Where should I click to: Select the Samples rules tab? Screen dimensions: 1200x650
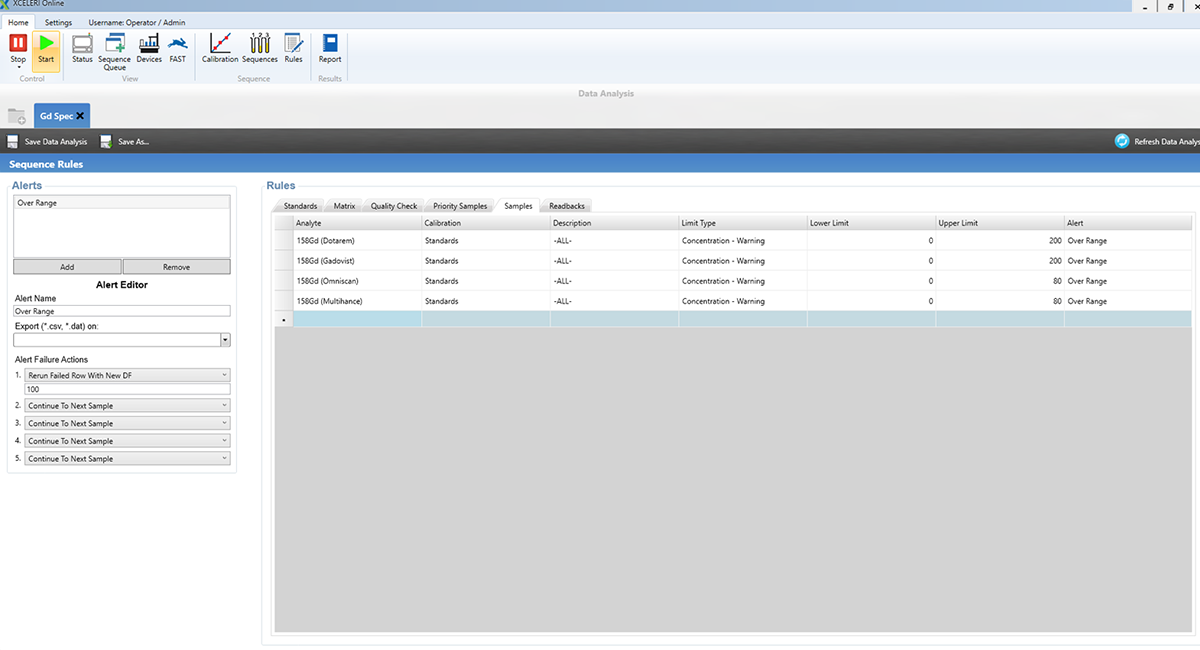[518, 206]
